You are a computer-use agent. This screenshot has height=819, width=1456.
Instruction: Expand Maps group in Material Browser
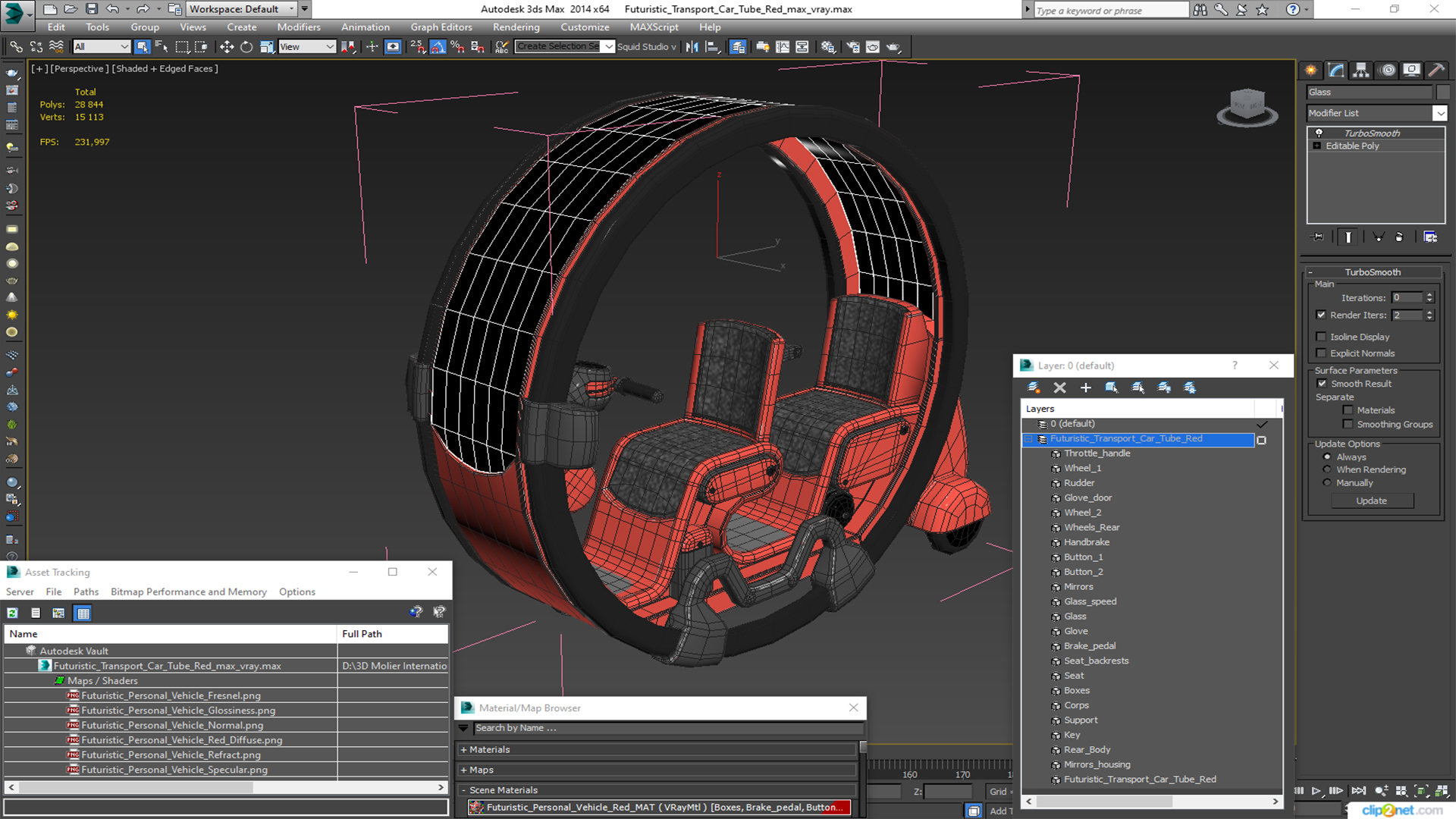click(x=463, y=770)
